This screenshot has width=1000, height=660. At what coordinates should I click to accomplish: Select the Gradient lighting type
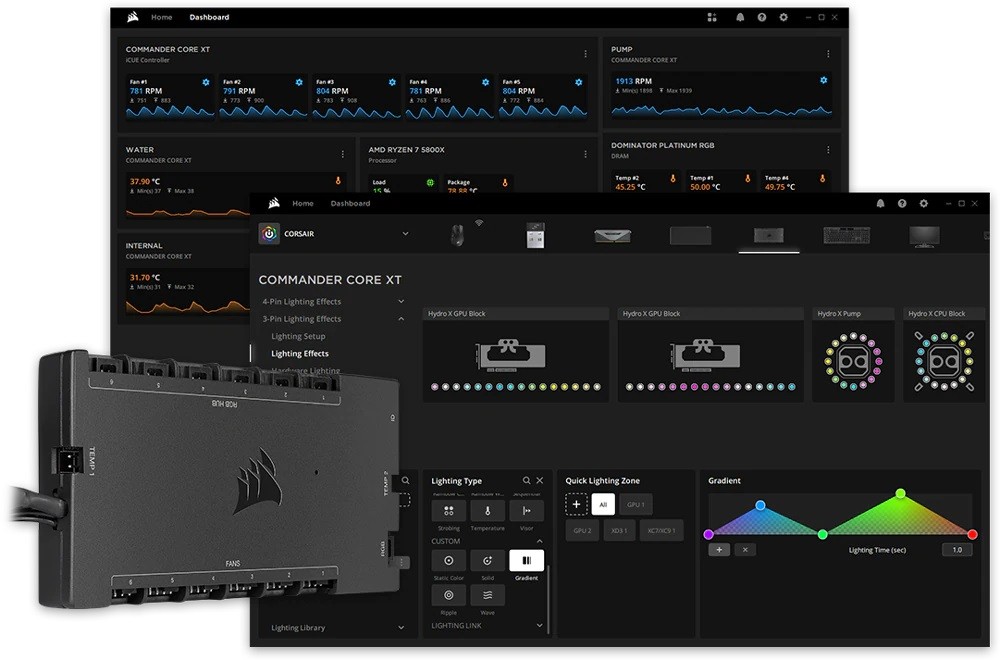click(526, 561)
